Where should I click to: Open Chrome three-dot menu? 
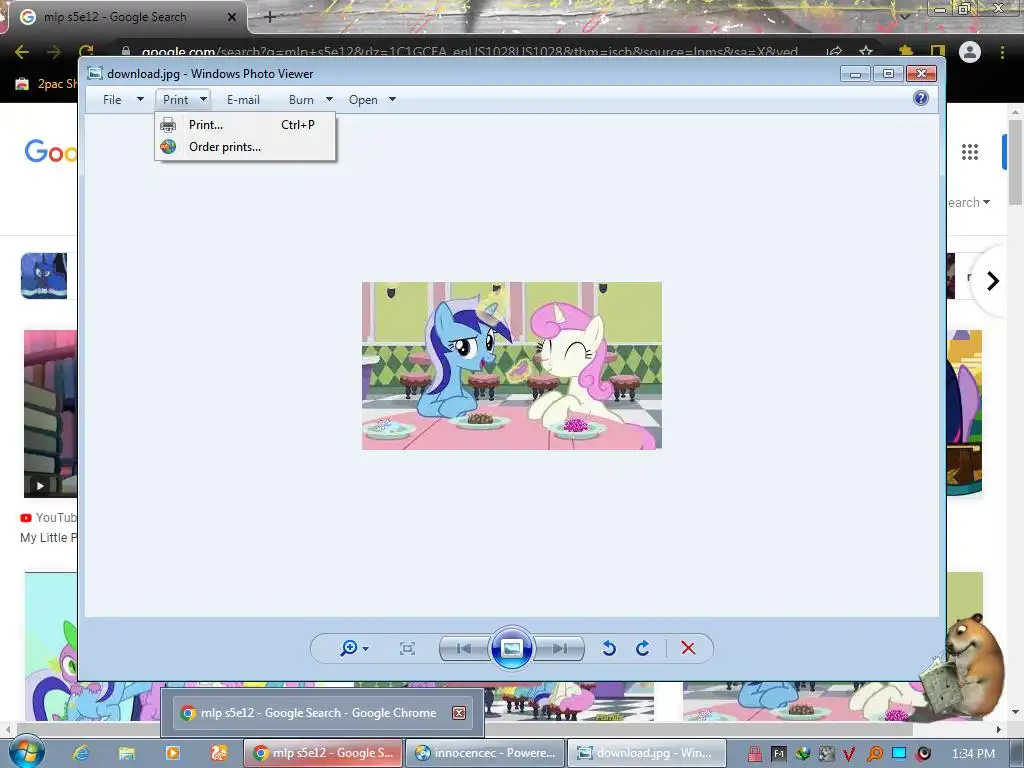(x=1002, y=52)
